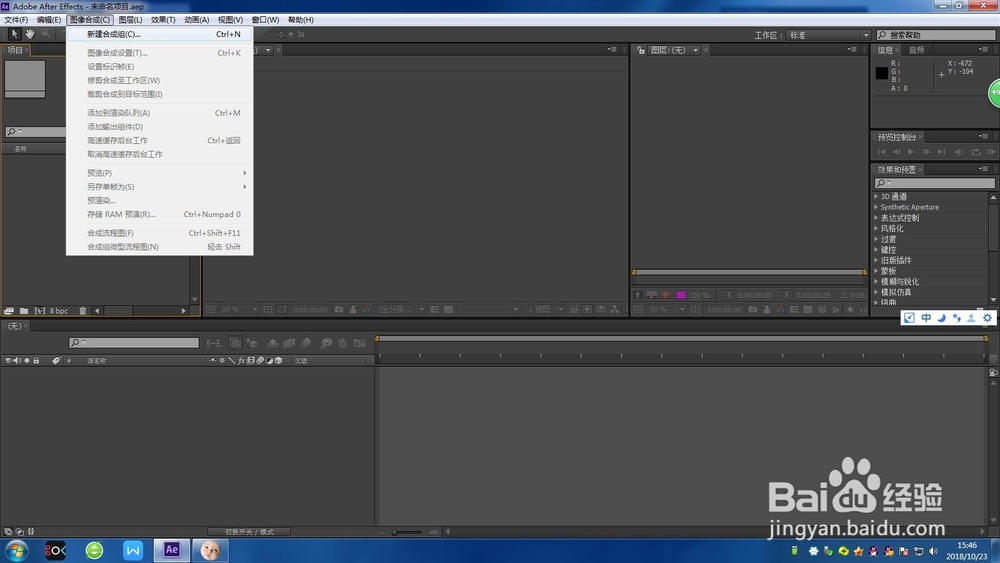Click the hide shy layers icon in timeline
The image size is (1000, 563).
pos(273,343)
